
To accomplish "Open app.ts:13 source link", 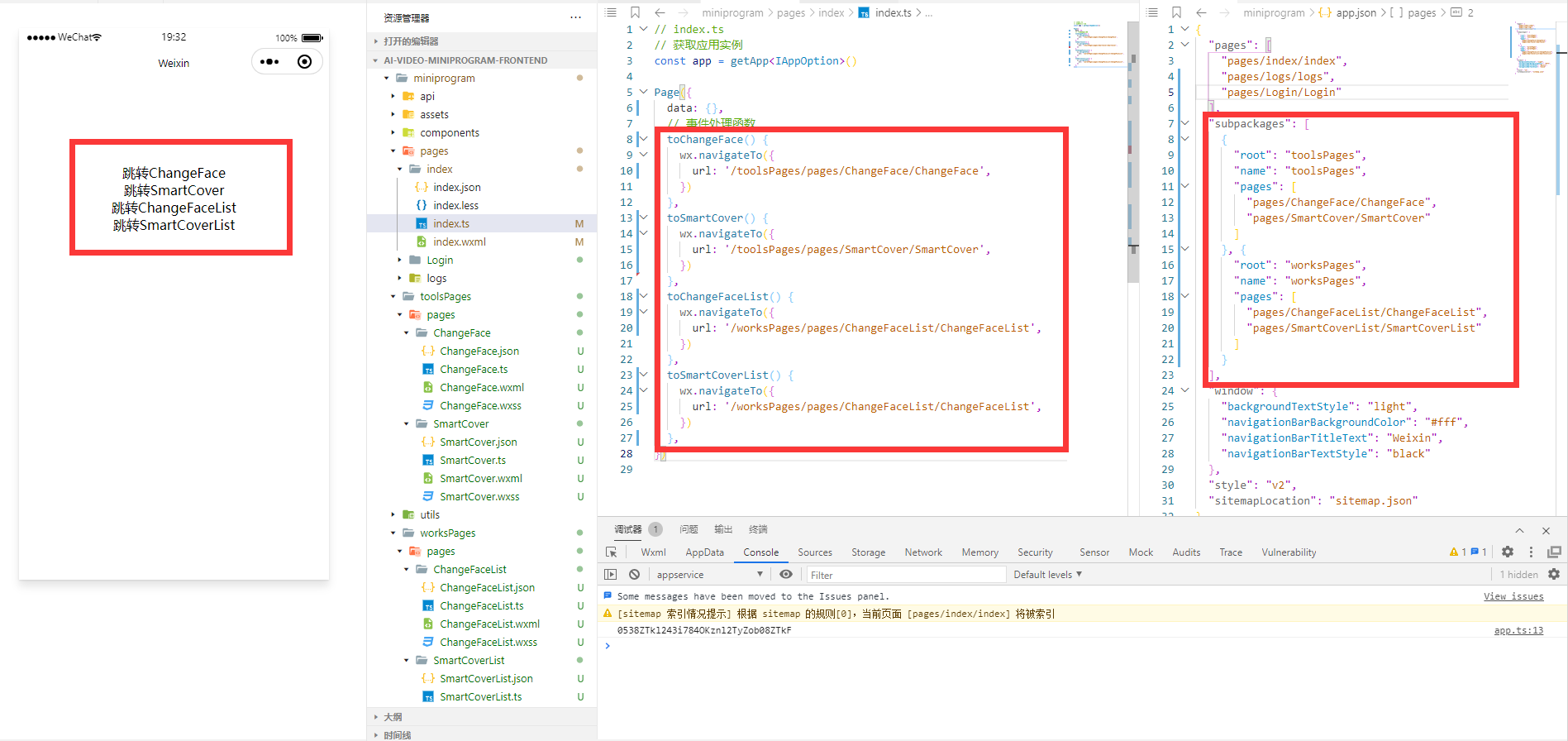I will pyautogui.click(x=1518, y=630).
